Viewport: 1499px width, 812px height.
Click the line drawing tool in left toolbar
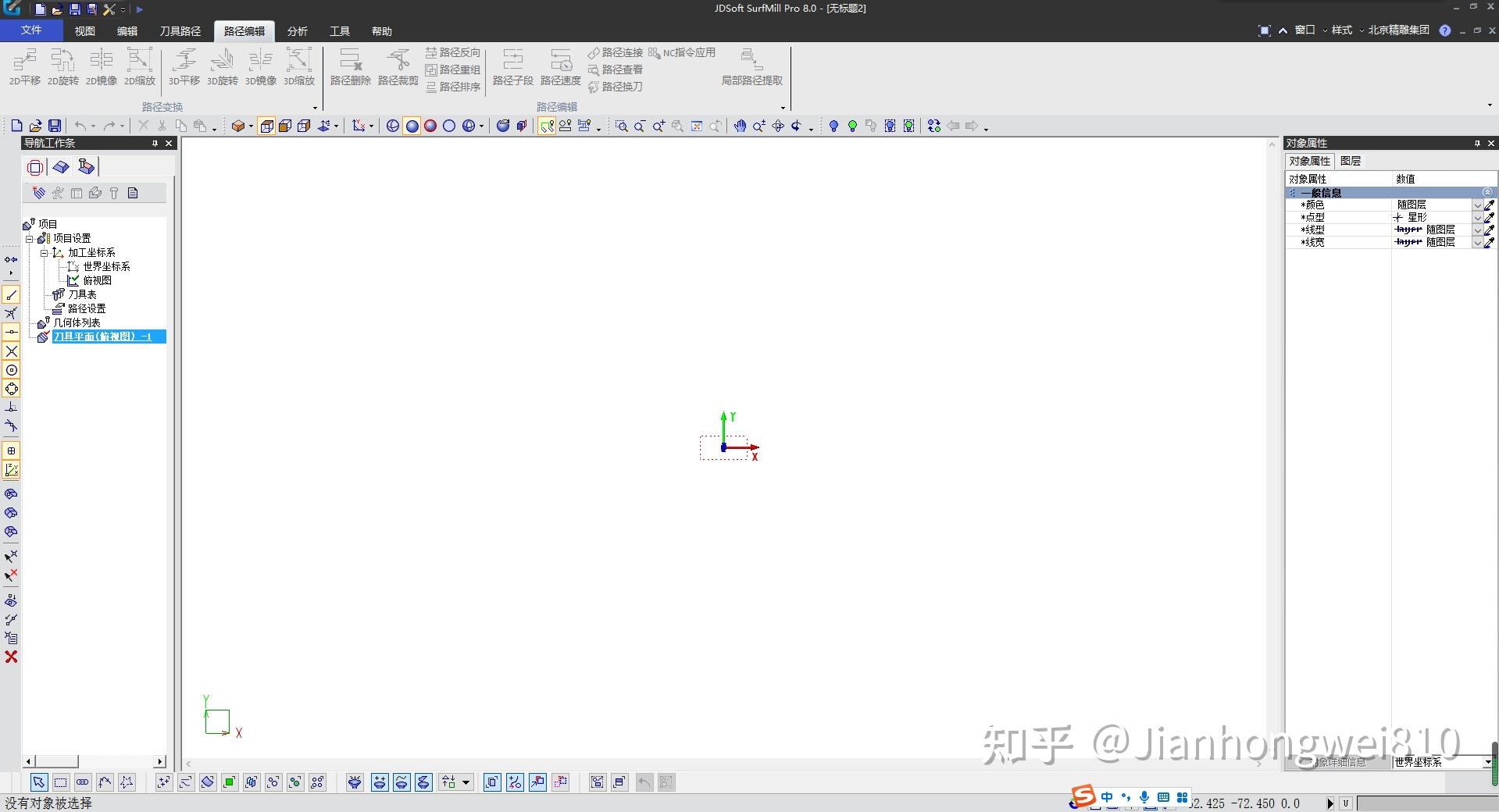point(11,295)
